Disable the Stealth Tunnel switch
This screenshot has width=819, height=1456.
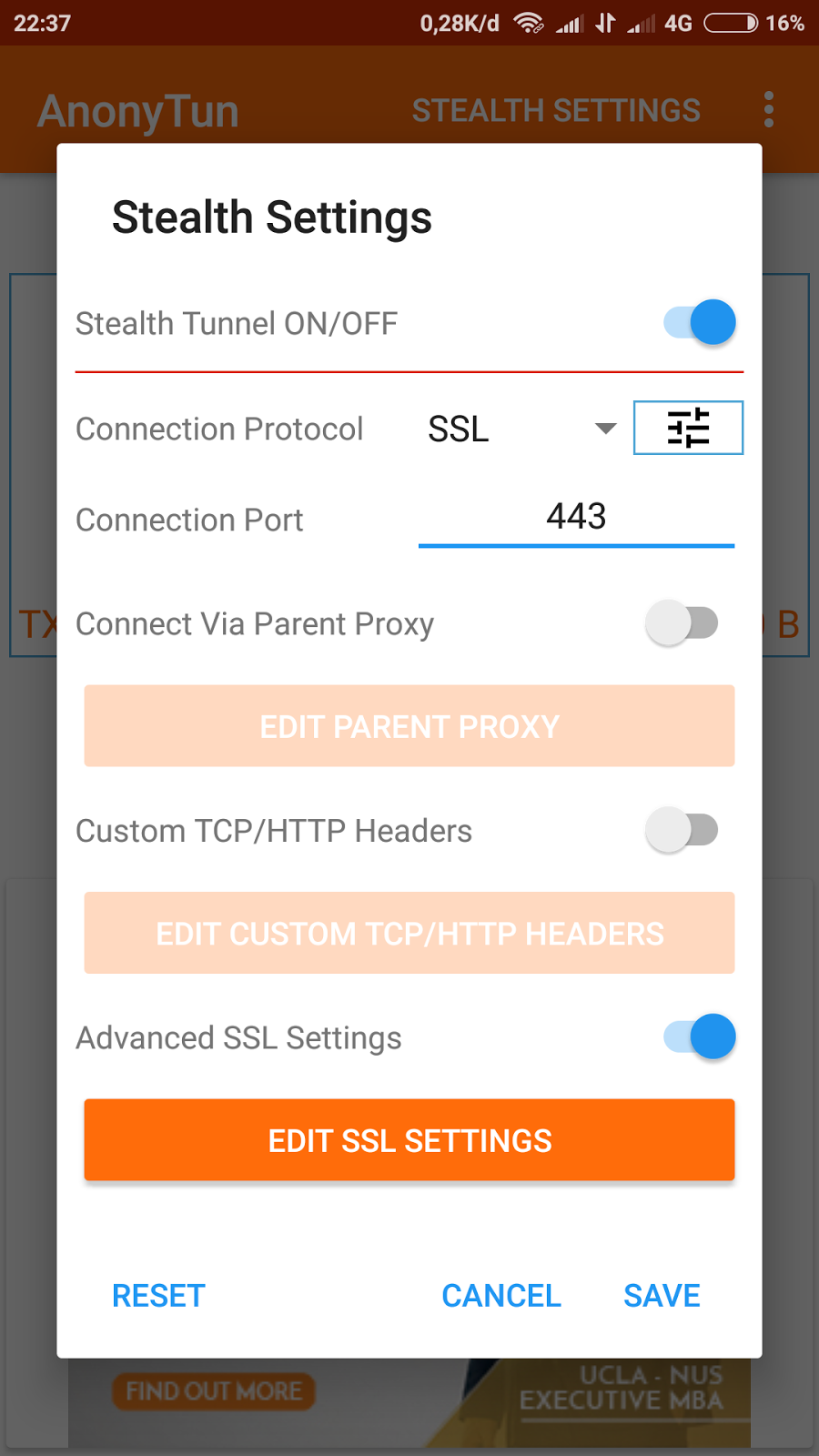coord(701,323)
